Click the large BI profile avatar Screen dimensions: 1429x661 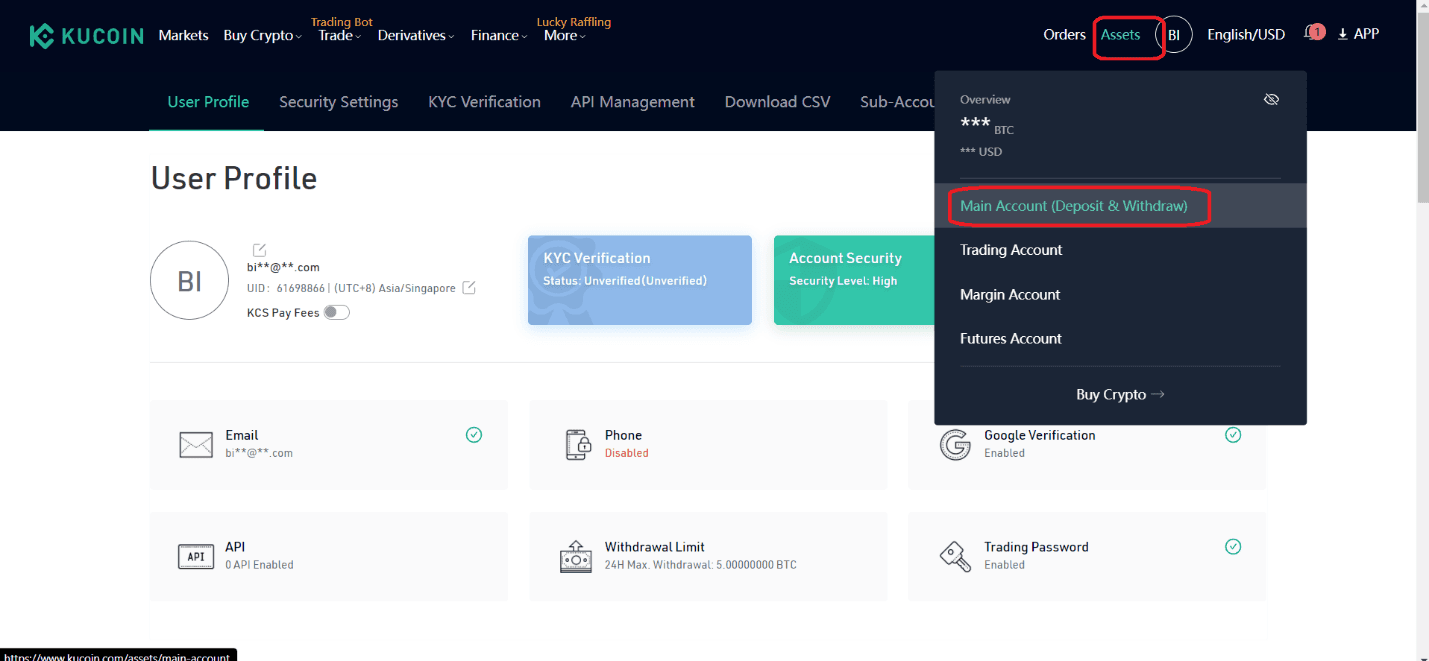pyautogui.click(x=189, y=280)
